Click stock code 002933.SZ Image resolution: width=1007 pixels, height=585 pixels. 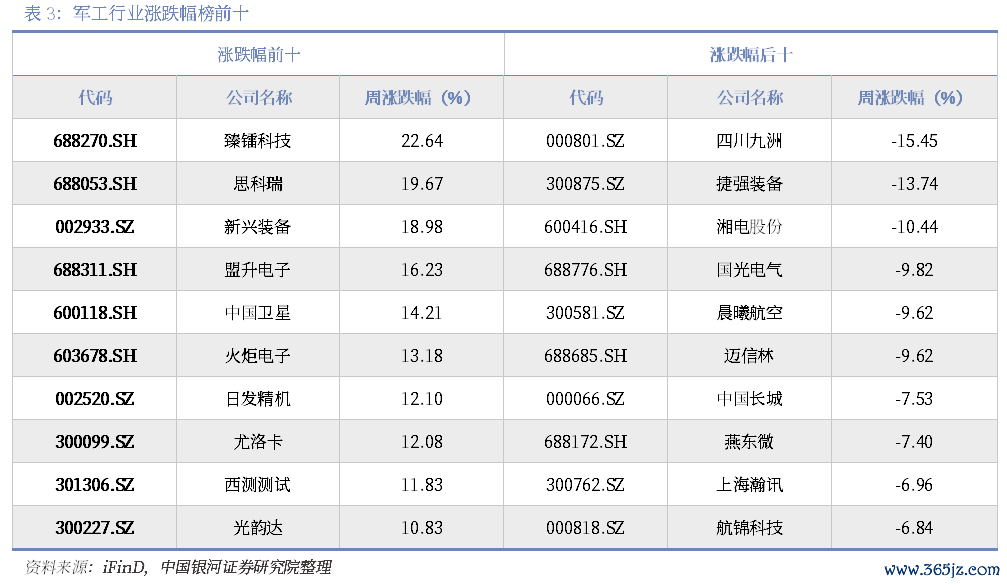[x=95, y=227]
